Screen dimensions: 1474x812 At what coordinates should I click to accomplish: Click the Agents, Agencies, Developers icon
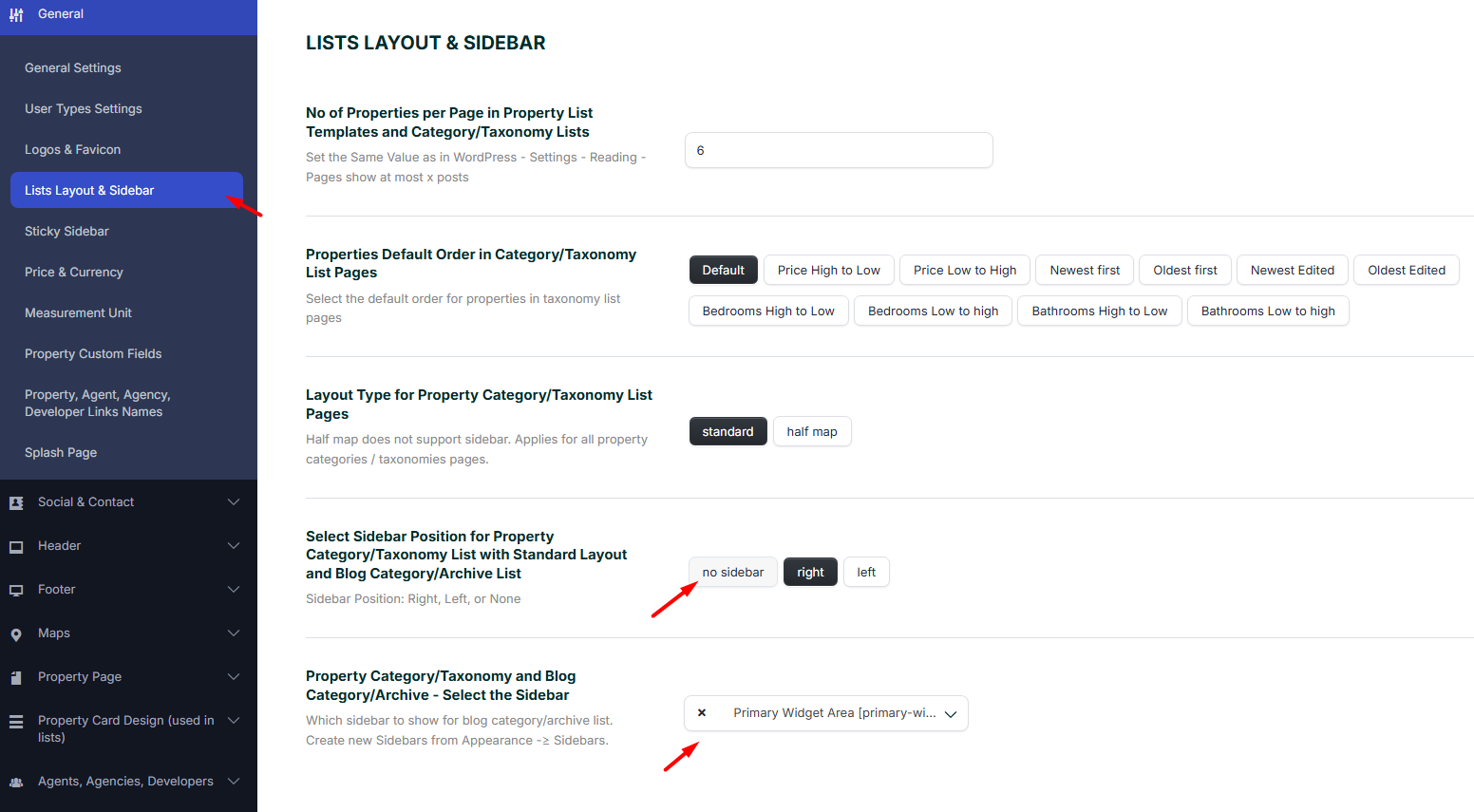pyautogui.click(x=16, y=783)
